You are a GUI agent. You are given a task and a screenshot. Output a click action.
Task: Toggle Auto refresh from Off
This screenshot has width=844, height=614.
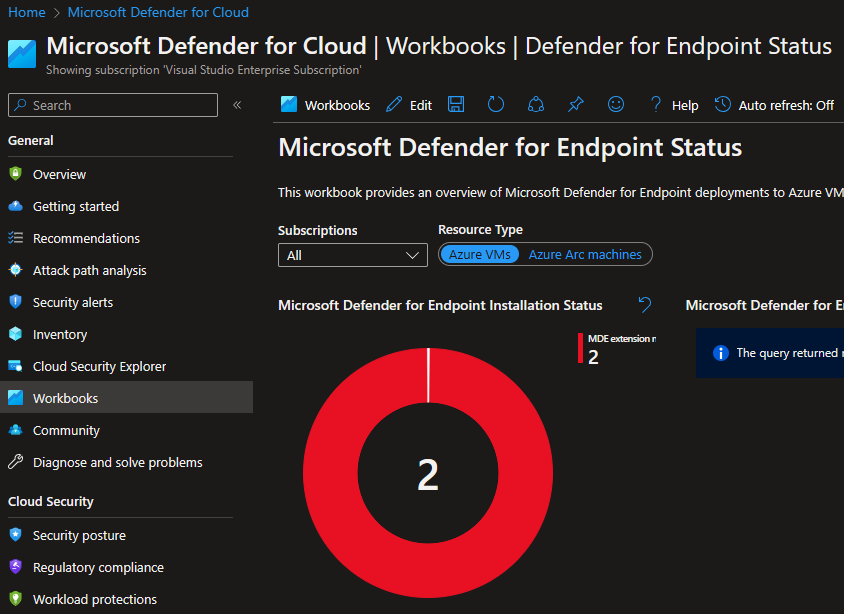[774, 104]
